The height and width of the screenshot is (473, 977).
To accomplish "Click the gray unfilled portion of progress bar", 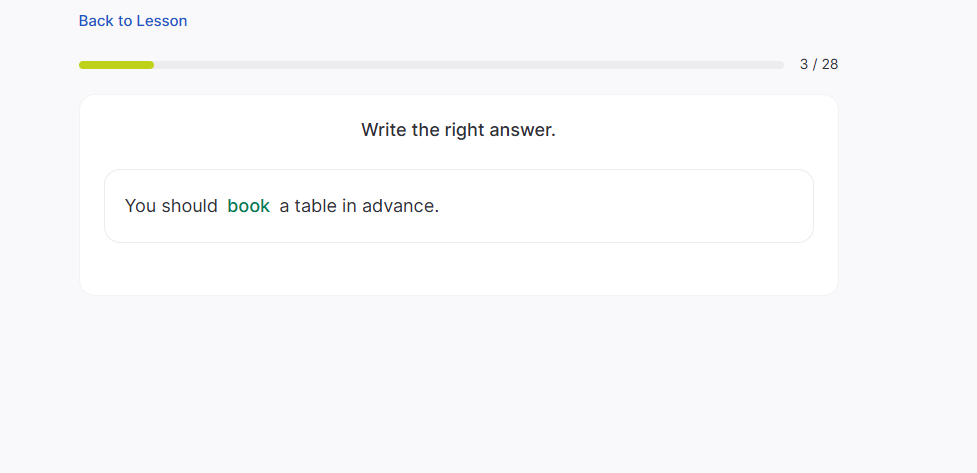I will (468, 65).
